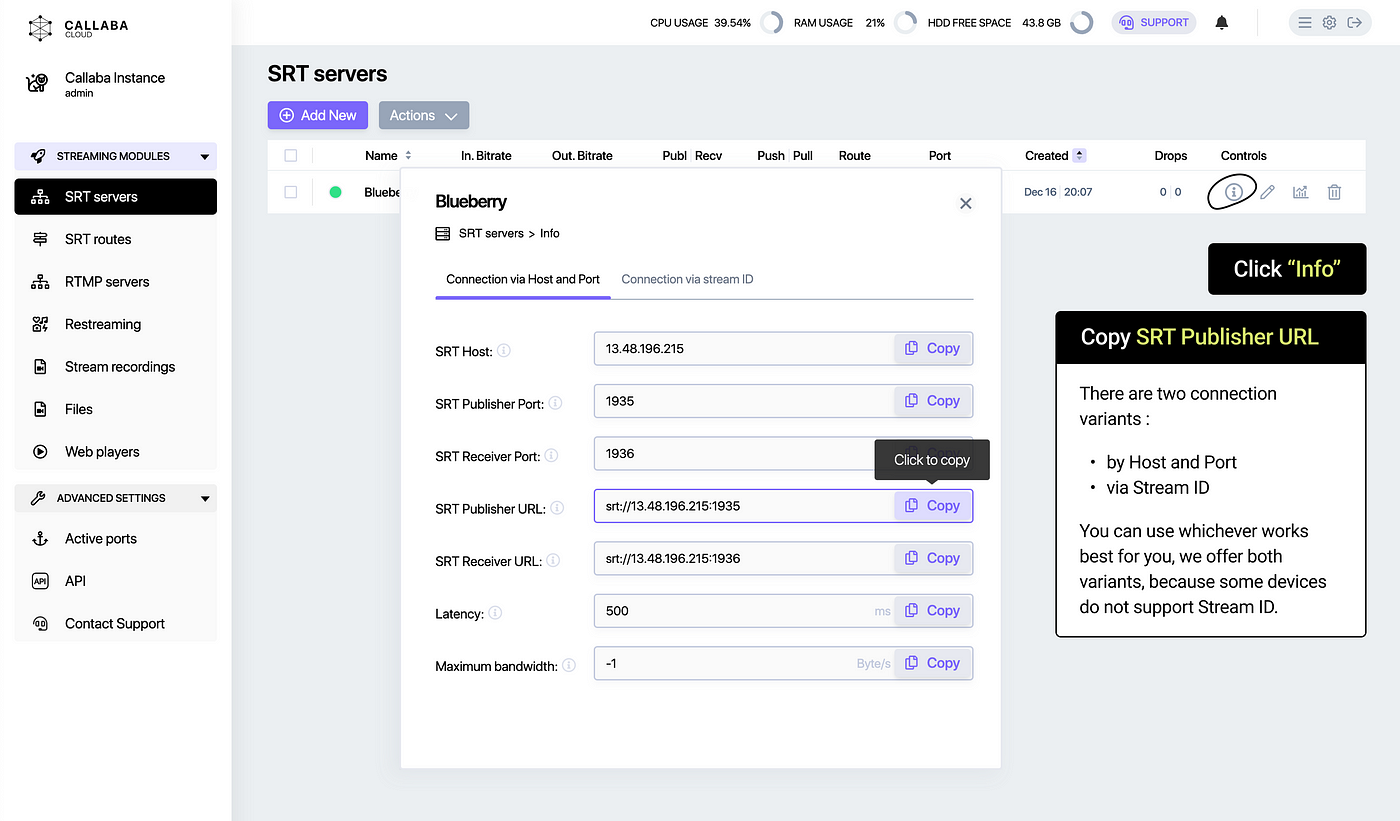The height and width of the screenshot is (821, 1400).
Task: Click the Callaba Instance admin avatar icon
Action: pyautogui.click(x=38, y=84)
